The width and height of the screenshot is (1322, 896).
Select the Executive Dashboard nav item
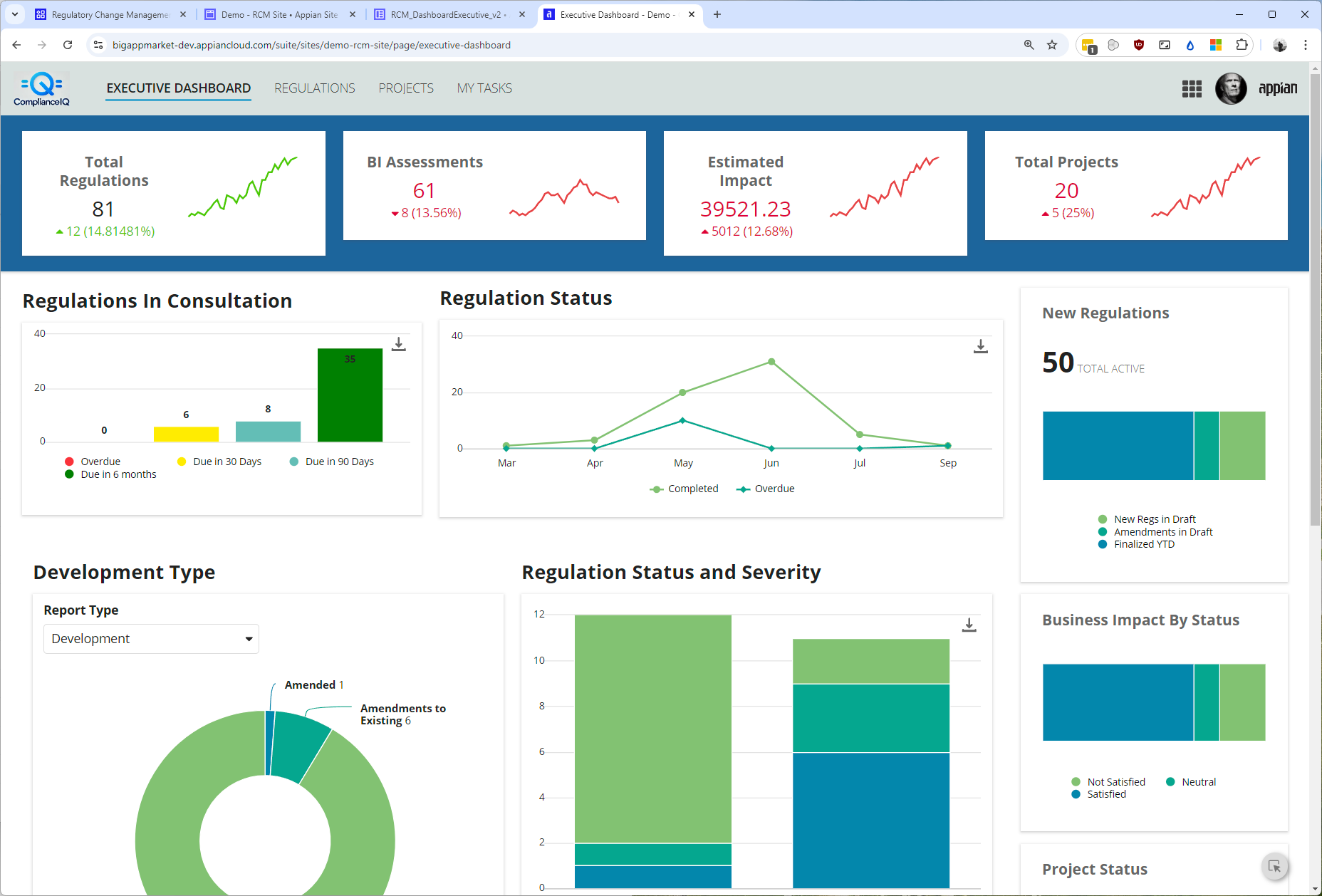point(179,88)
